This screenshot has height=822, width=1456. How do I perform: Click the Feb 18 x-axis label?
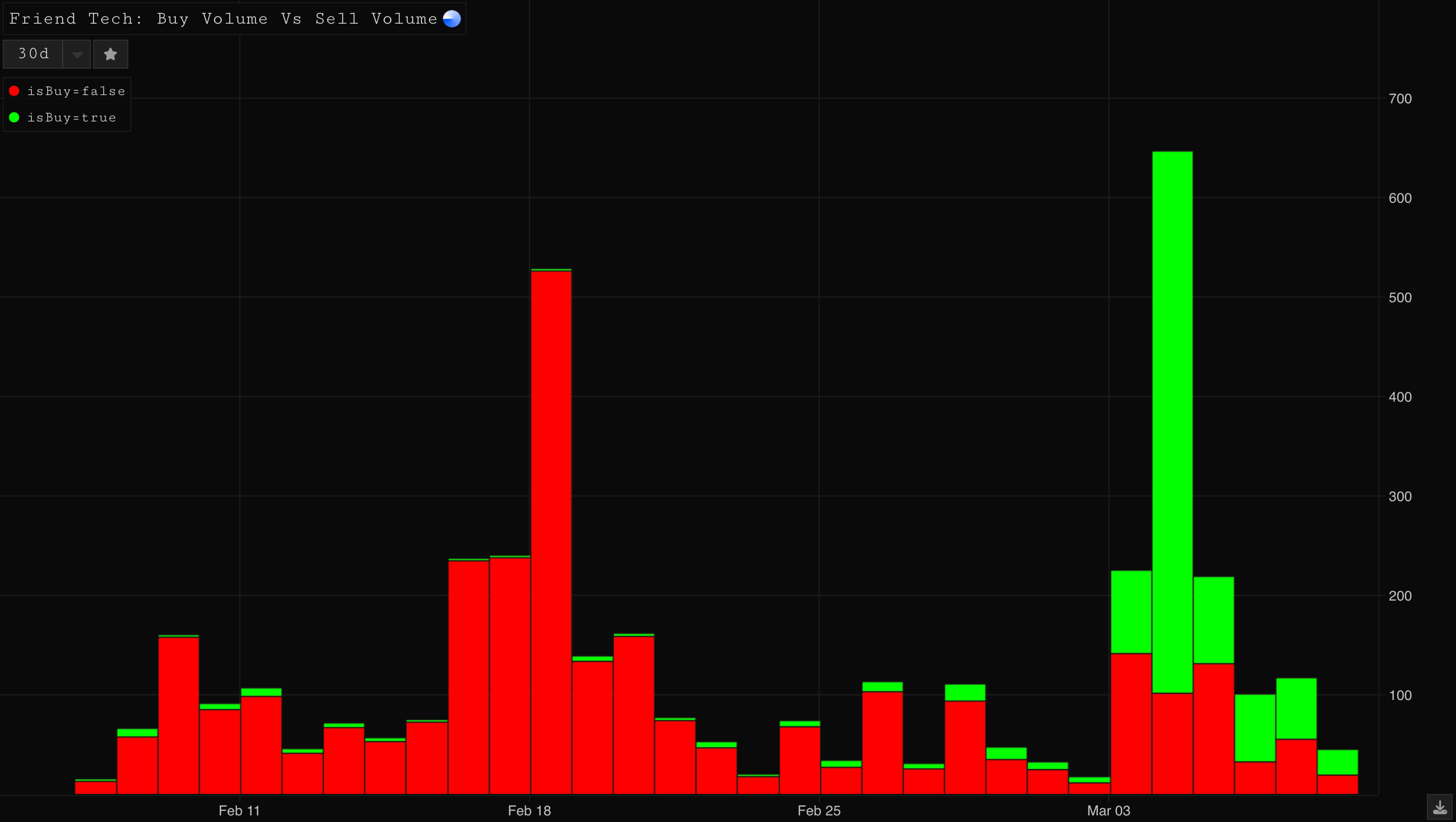pos(529,810)
